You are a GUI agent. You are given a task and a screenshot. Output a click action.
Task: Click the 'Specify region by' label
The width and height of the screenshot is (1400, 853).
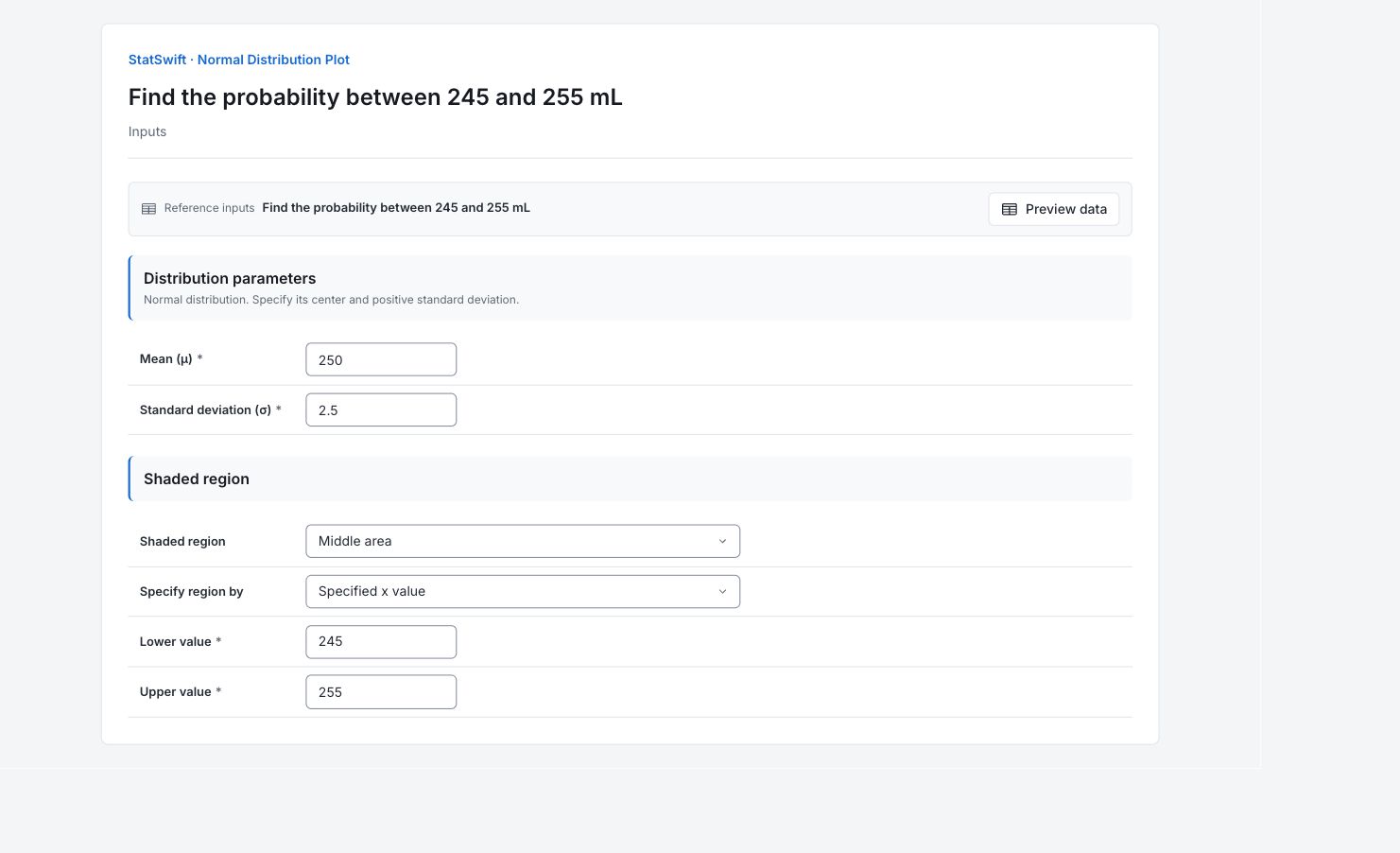tap(191, 591)
